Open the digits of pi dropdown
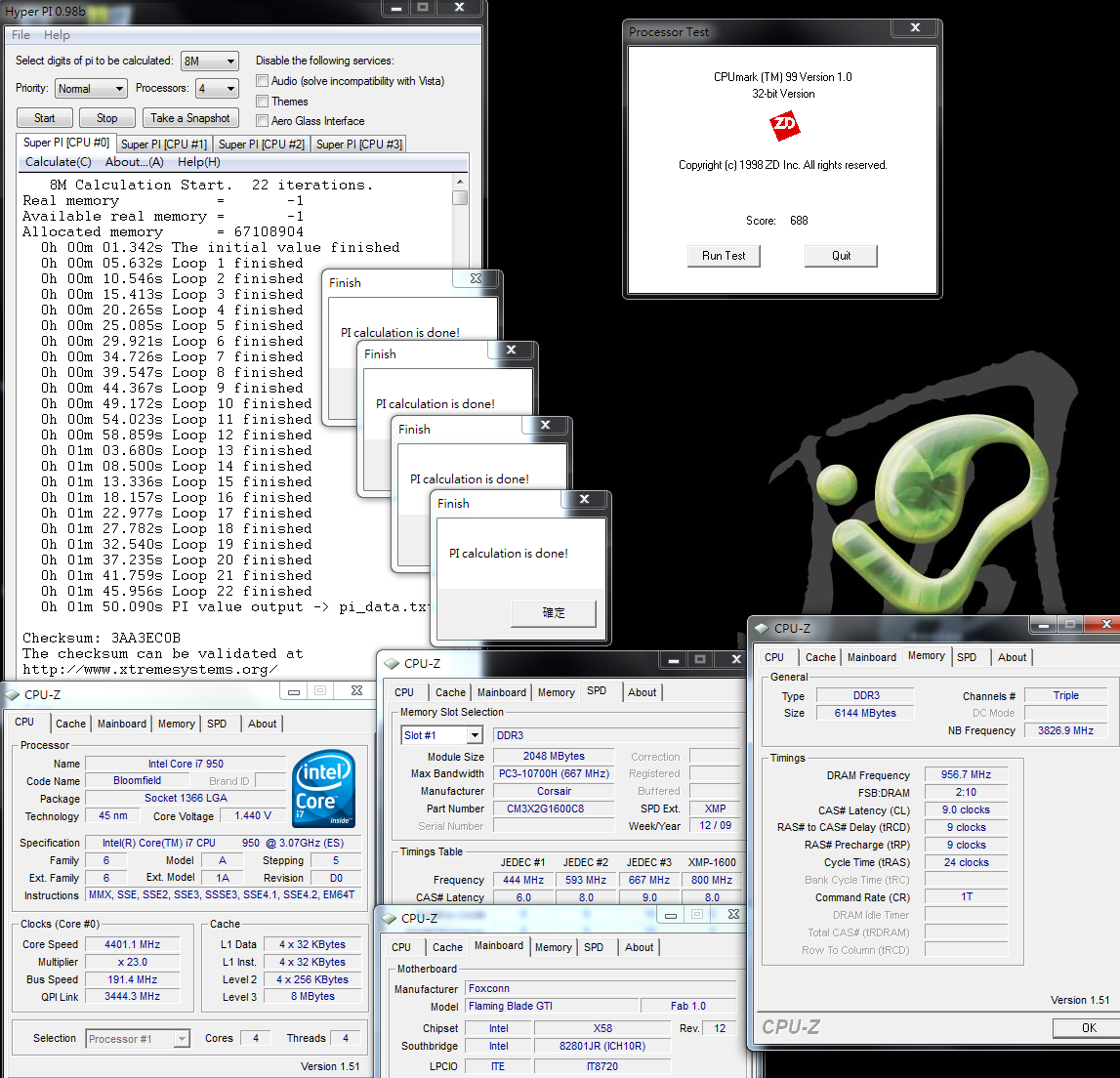This screenshot has height=1078, width=1120. [x=209, y=62]
